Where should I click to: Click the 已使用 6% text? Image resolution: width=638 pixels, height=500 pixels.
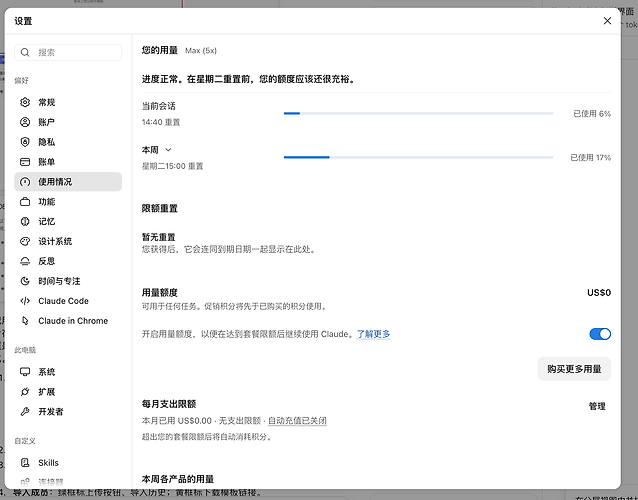pos(592,114)
